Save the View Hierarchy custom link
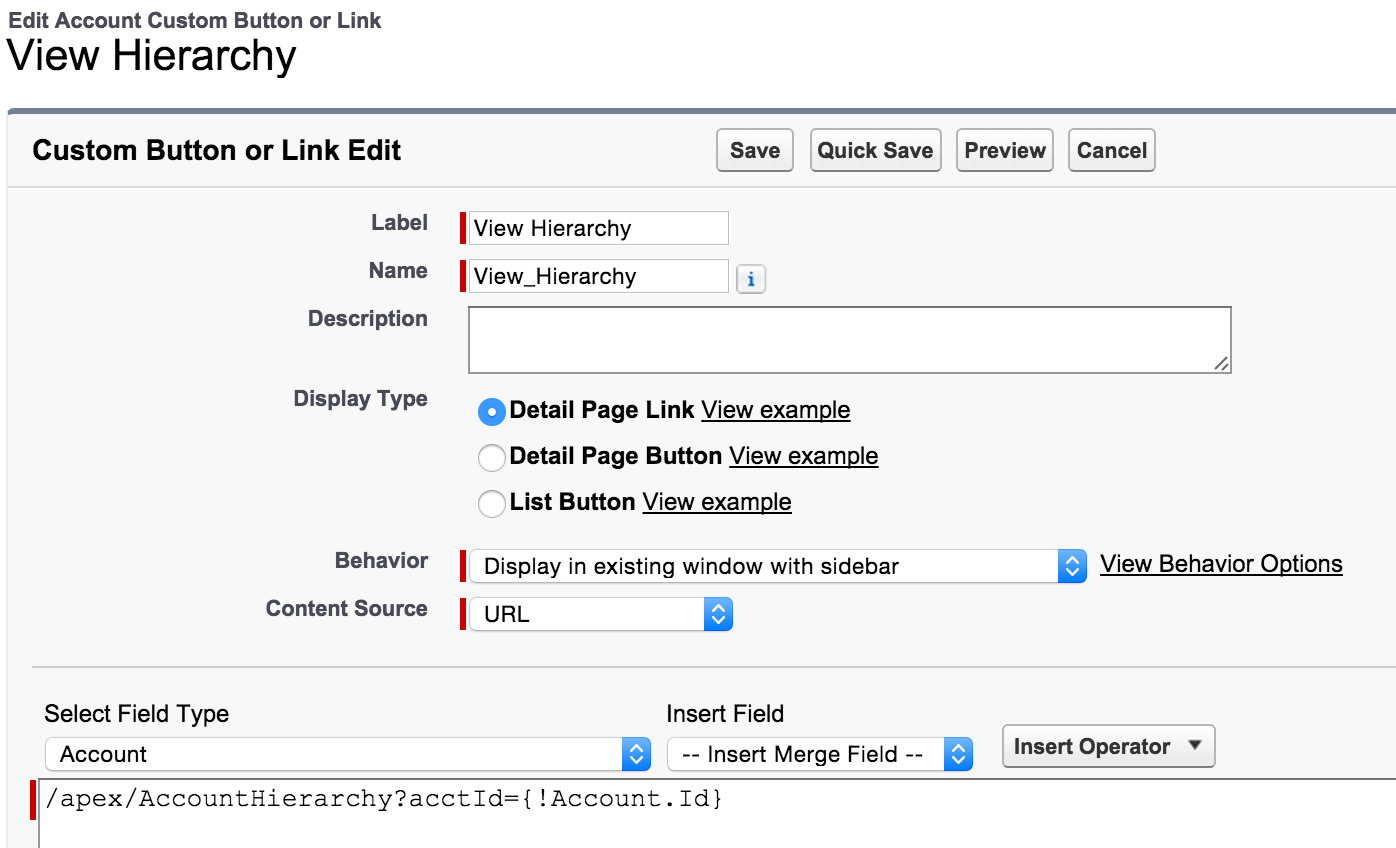 point(754,150)
